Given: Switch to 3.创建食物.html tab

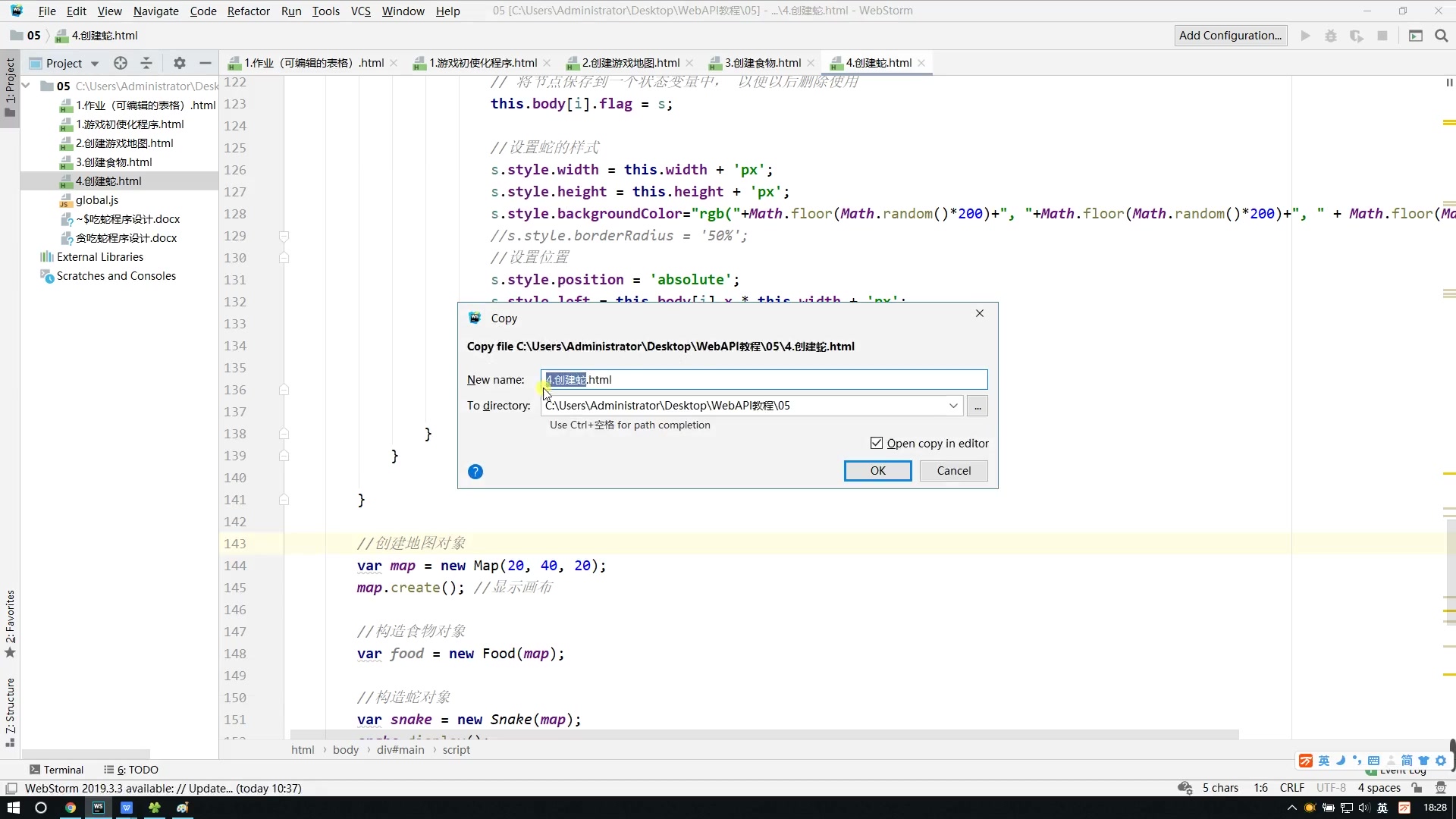Looking at the screenshot, I should 761,63.
